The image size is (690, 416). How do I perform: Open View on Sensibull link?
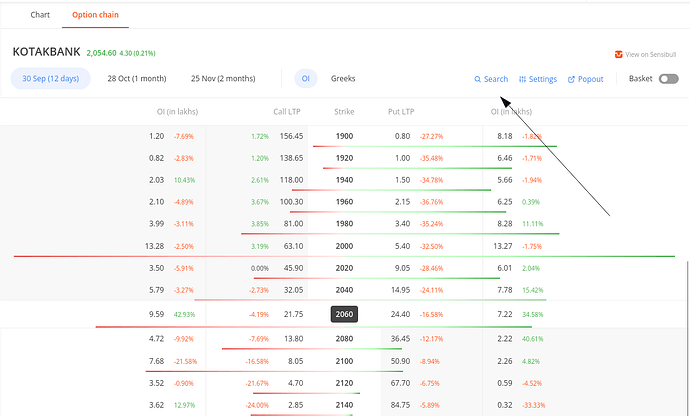click(x=650, y=54)
